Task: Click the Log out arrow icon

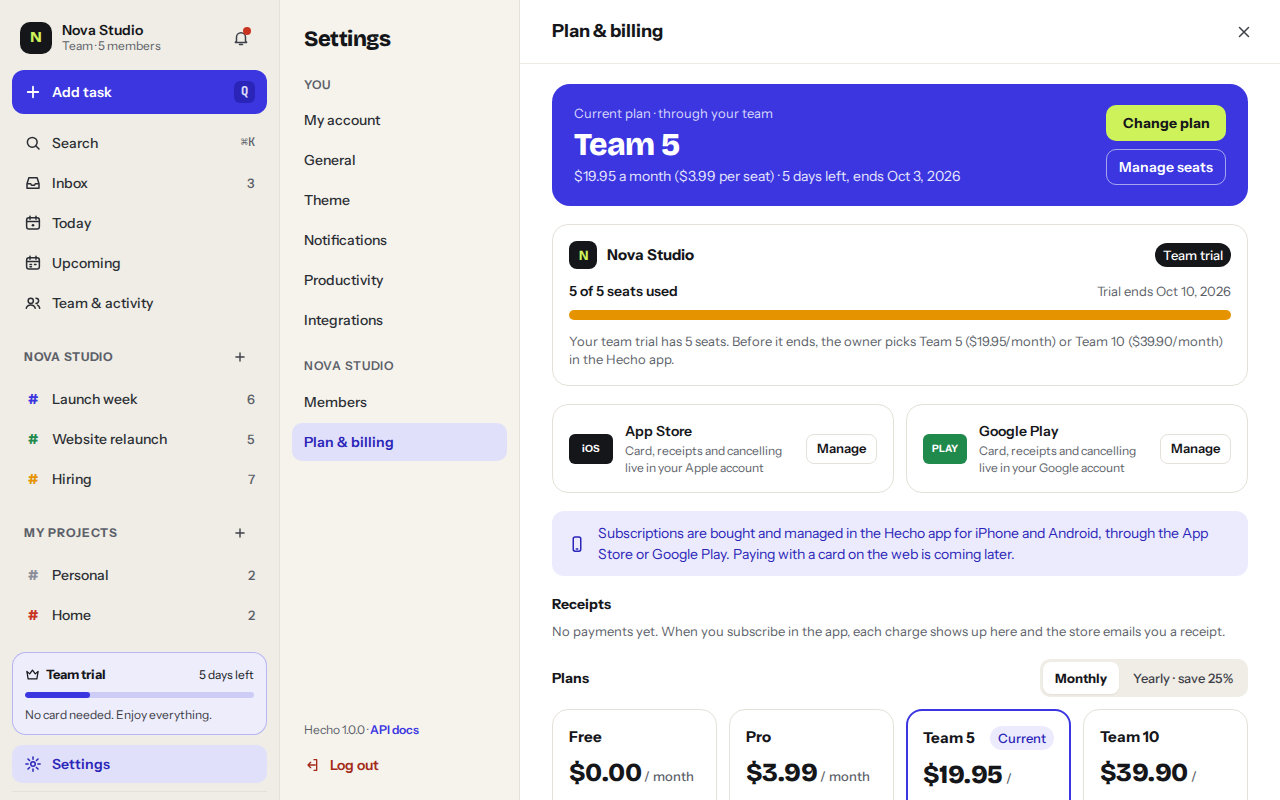Action: (x=312, y=765)
